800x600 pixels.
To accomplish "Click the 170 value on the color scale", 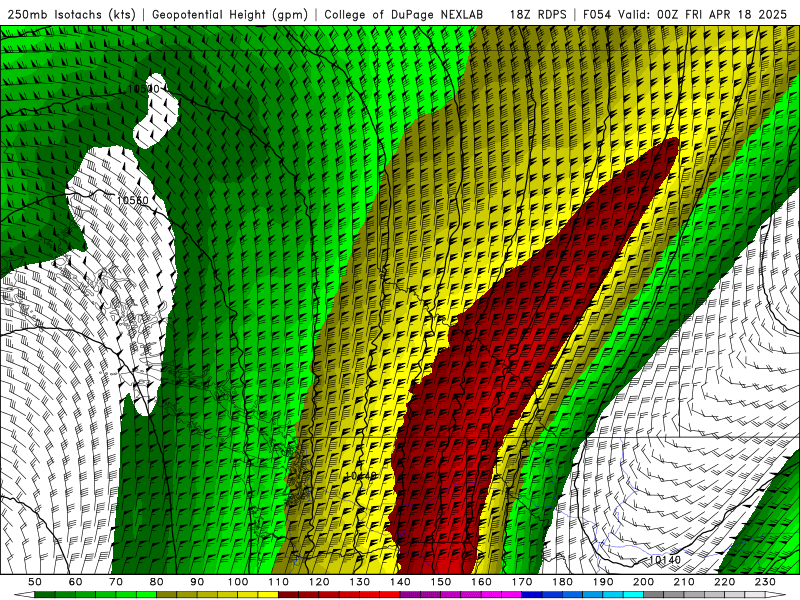I will click(x=522, y=582).
